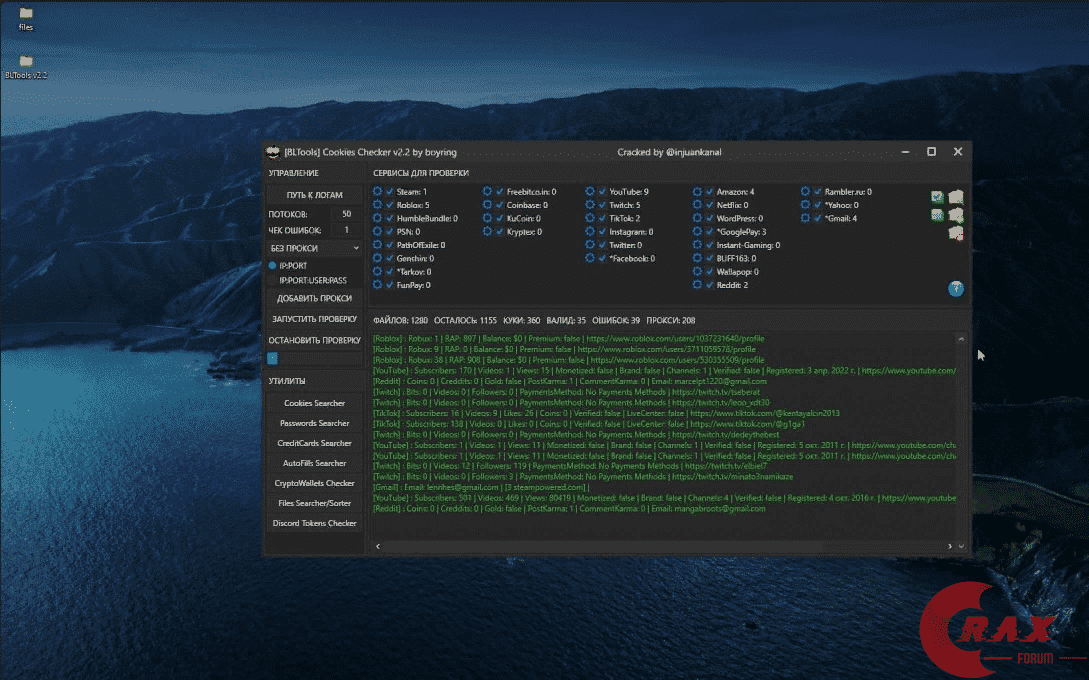
Task: Click the ПОТОКОВ threads value field
Action: 346,214
